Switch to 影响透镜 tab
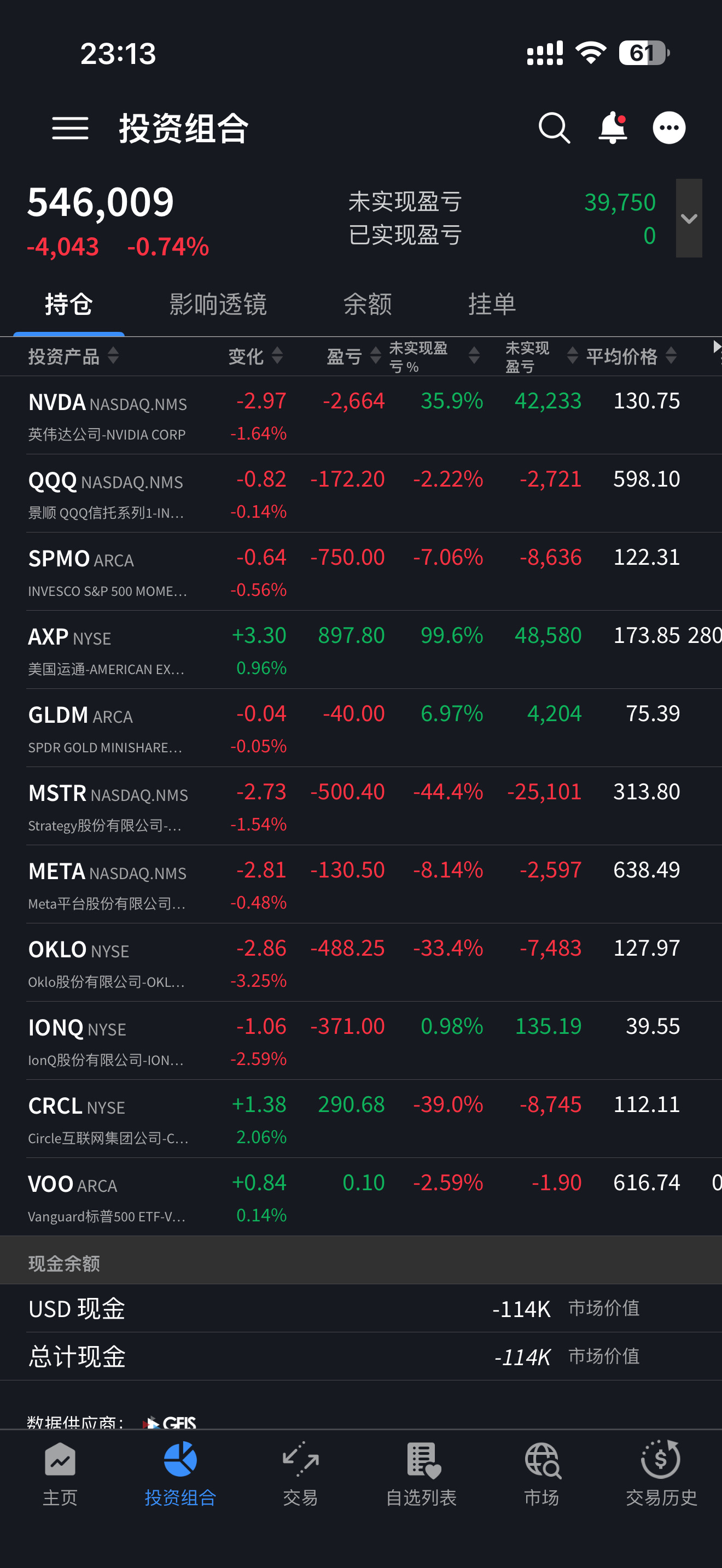The height and width of the screenshot is (1568, 722). pyautogui.click(x=218, y=304)
